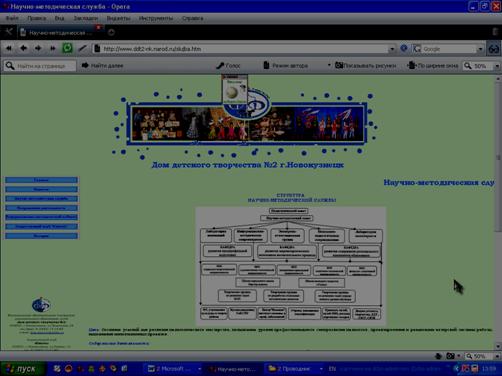
Task: Click the closed-tabs trash icon
Action: tap(495, 32)
